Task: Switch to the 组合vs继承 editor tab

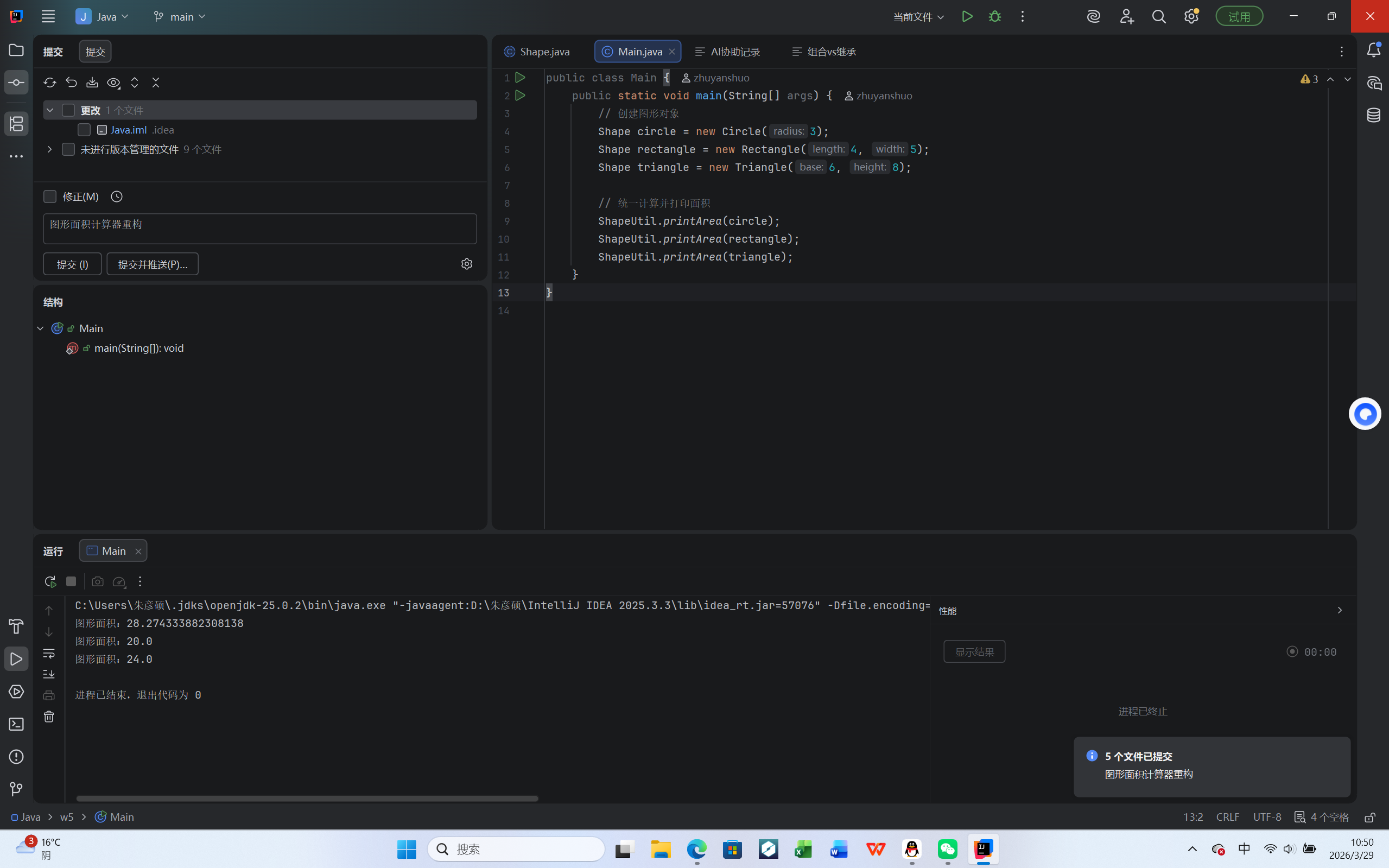Action: [x=824, y=52]
